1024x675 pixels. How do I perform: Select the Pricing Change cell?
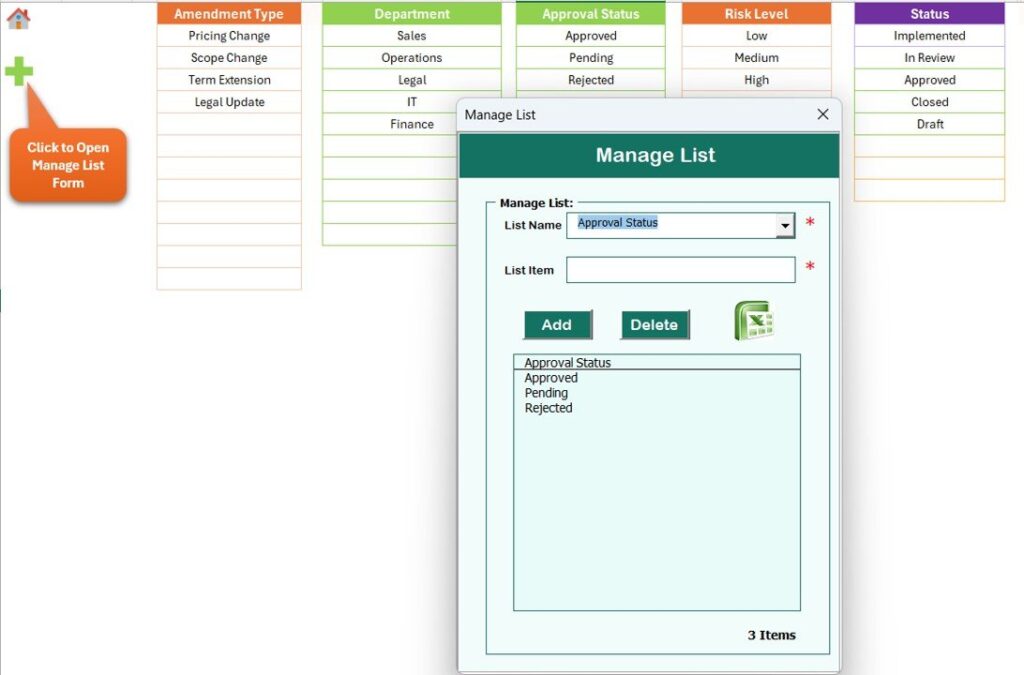click(x=229, y=36)
